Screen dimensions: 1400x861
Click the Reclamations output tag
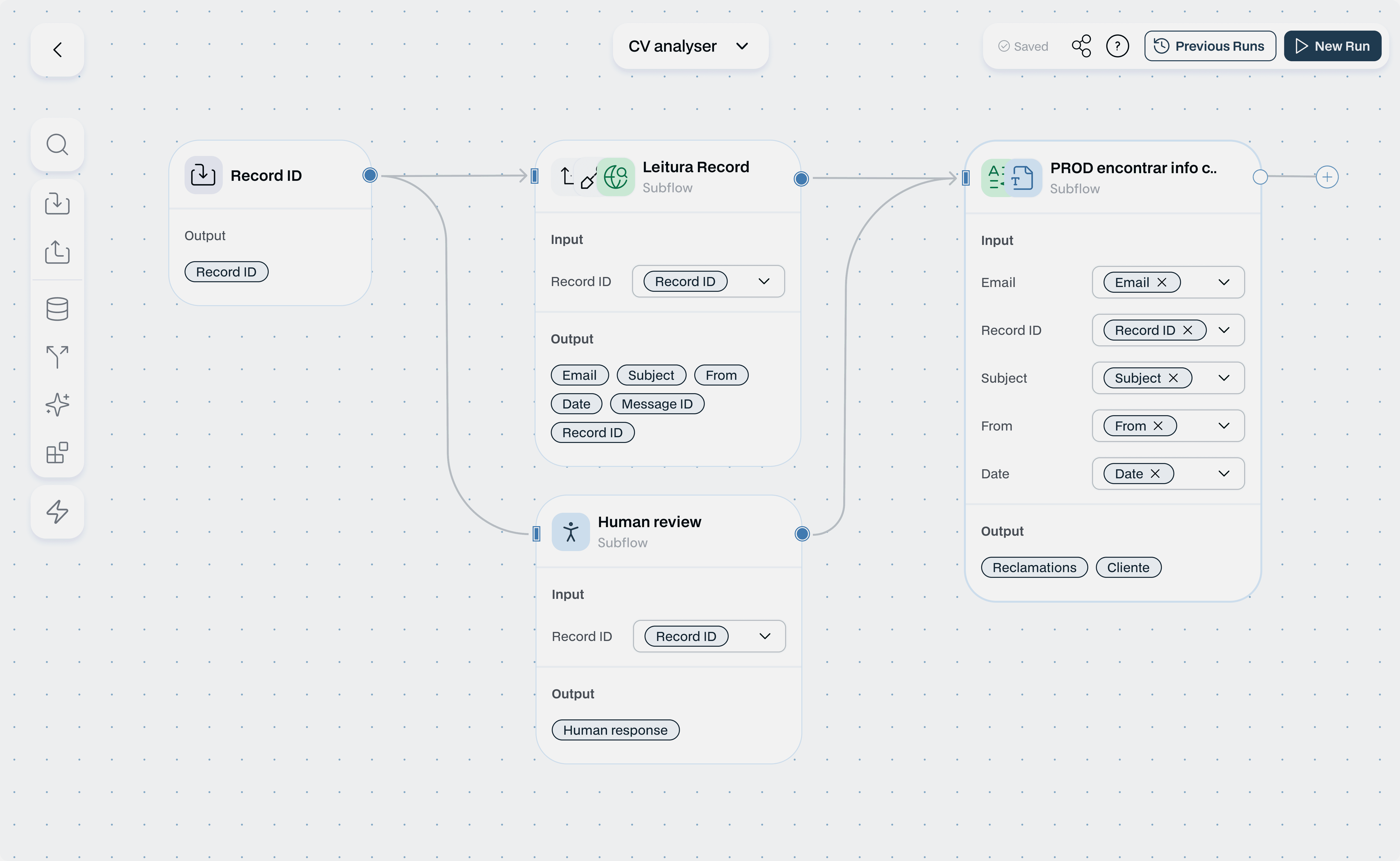tap(1035, 568)
